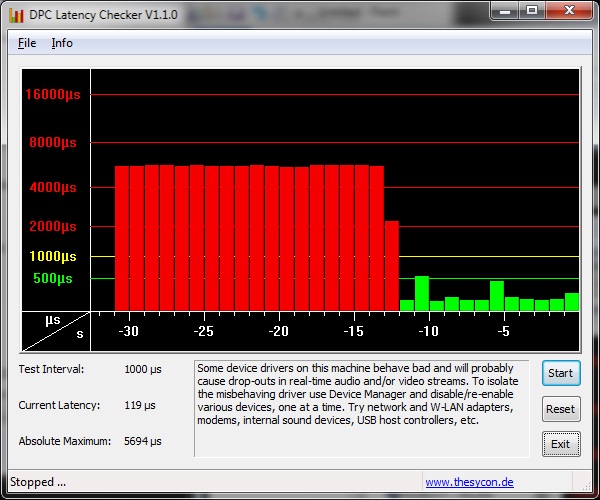The width and height of the screenshot is (600, 500).
Task: Click the shortest red bar in the graph
Action: [x=392, y=265]
